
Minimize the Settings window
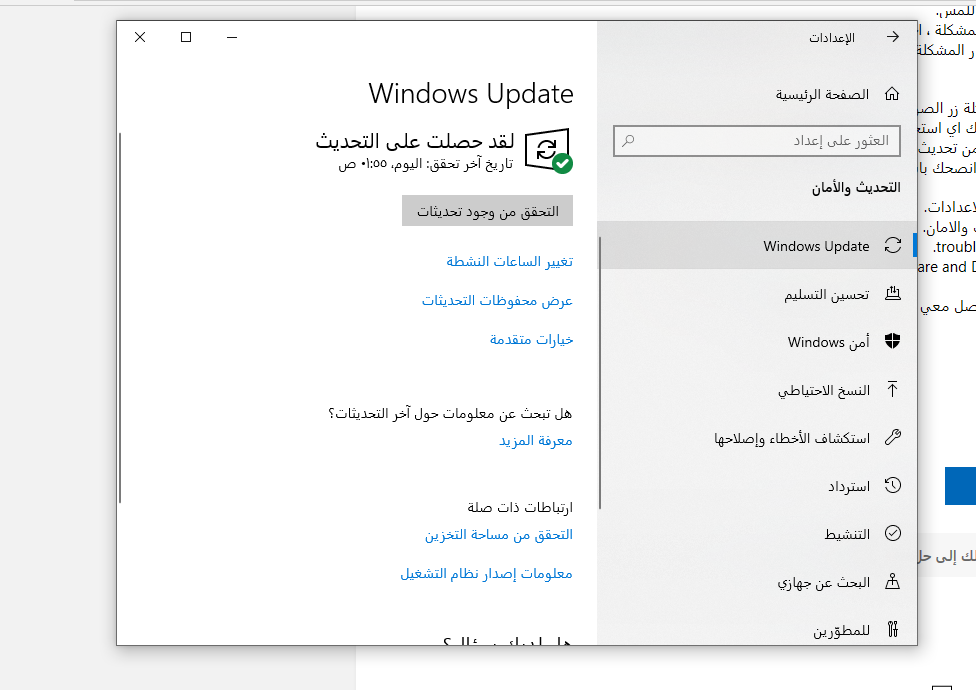click(232, 37)
